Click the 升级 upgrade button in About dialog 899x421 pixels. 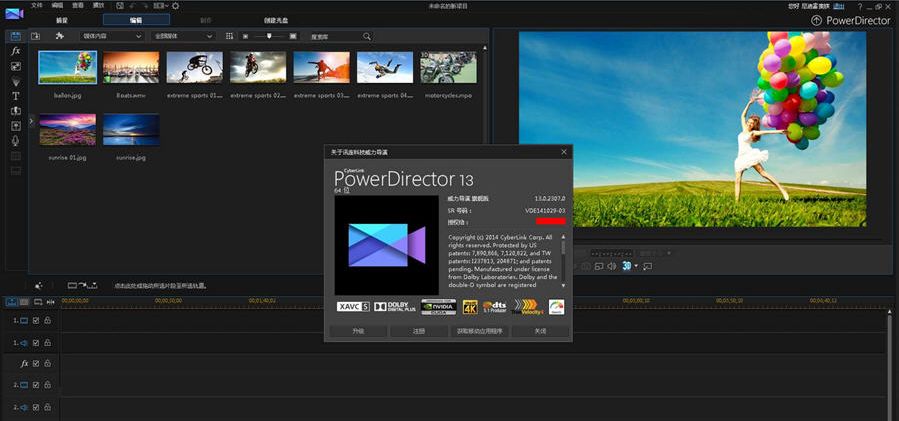[x=358, y=332]
